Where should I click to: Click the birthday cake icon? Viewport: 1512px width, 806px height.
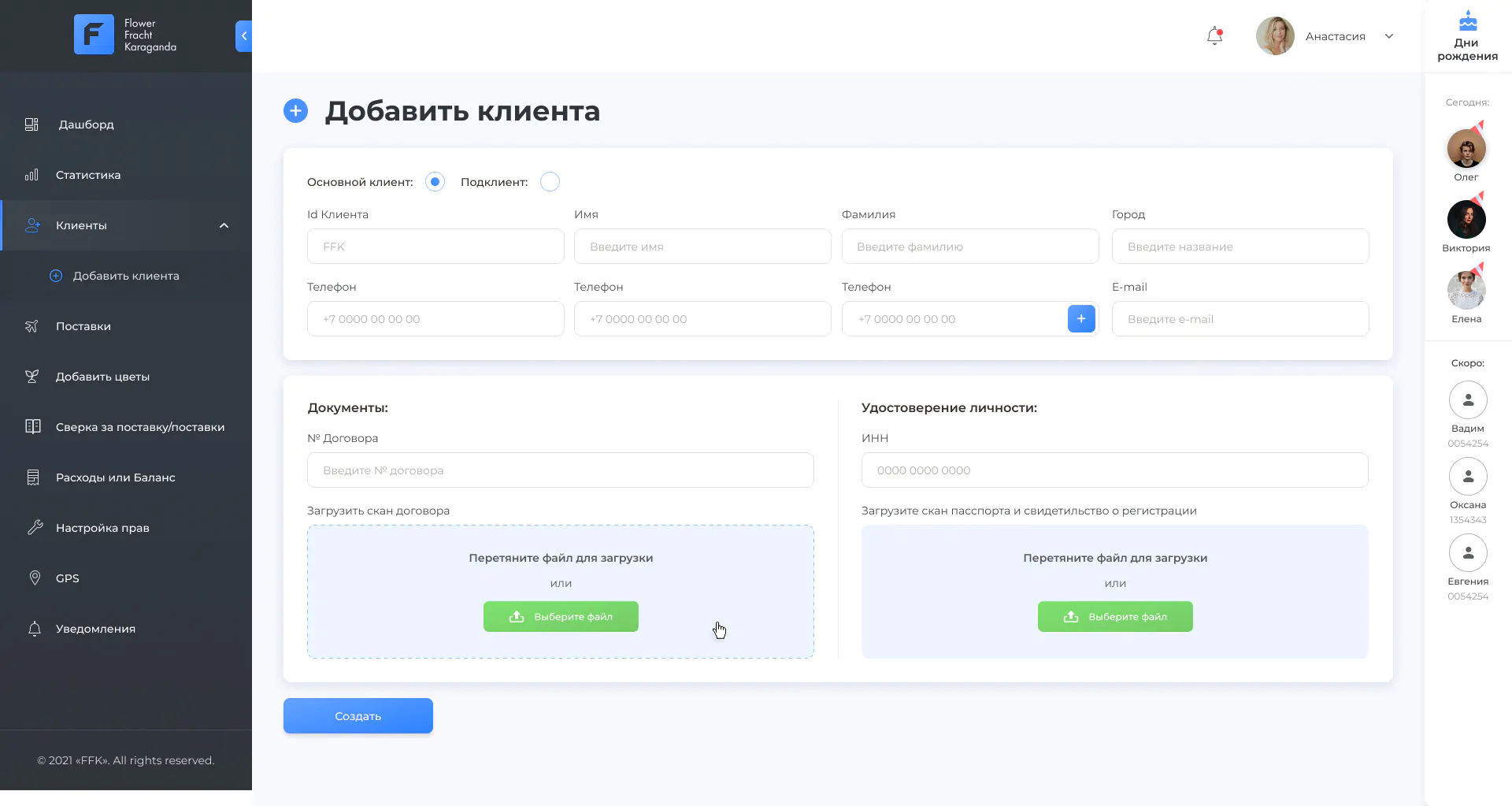coord(1468,21)
